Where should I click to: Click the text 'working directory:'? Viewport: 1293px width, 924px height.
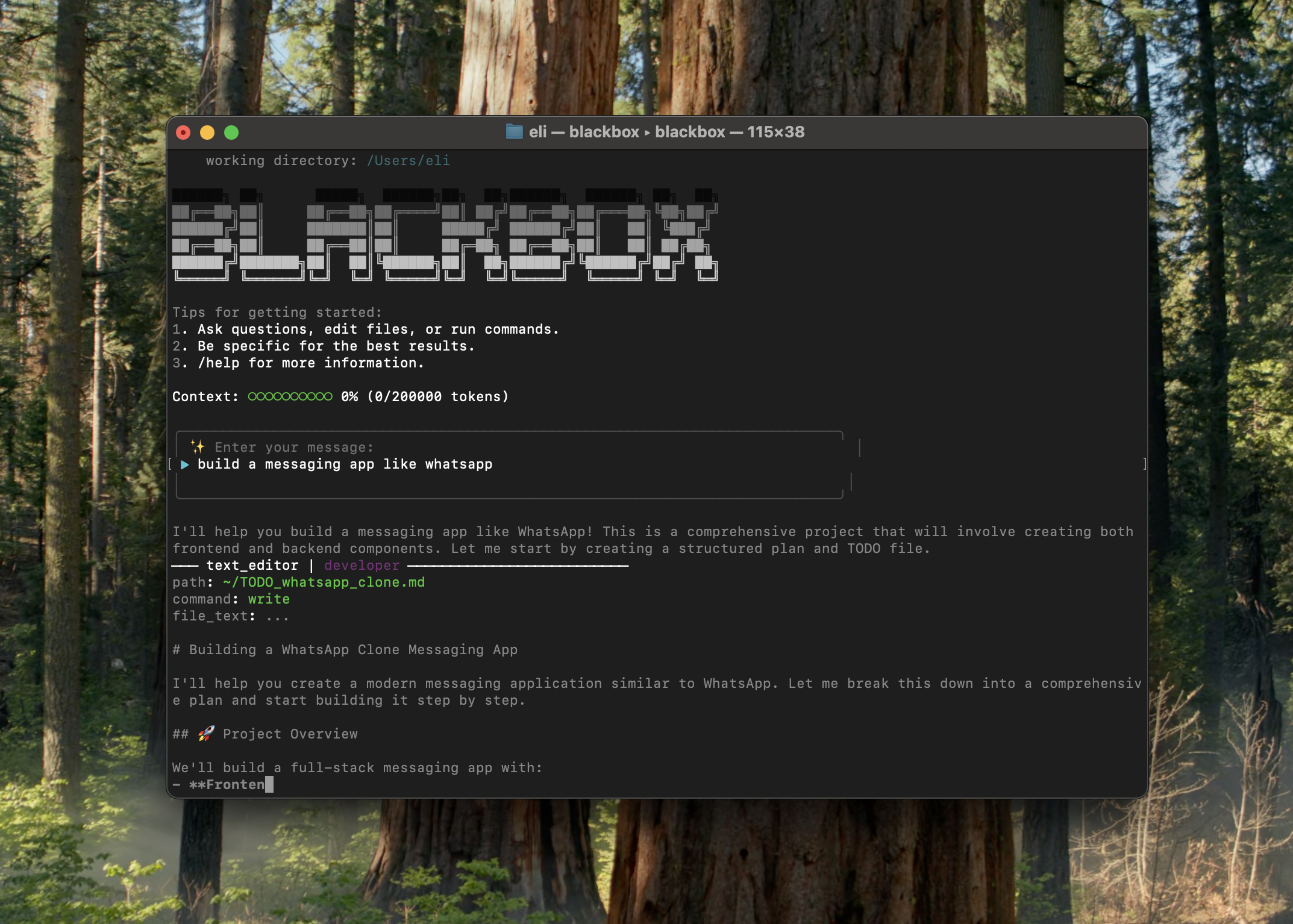pos(281,161)
